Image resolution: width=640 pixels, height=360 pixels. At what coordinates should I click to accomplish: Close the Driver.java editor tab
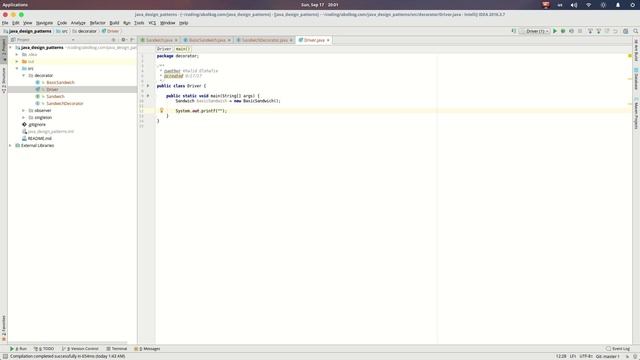tap(328, 40)
